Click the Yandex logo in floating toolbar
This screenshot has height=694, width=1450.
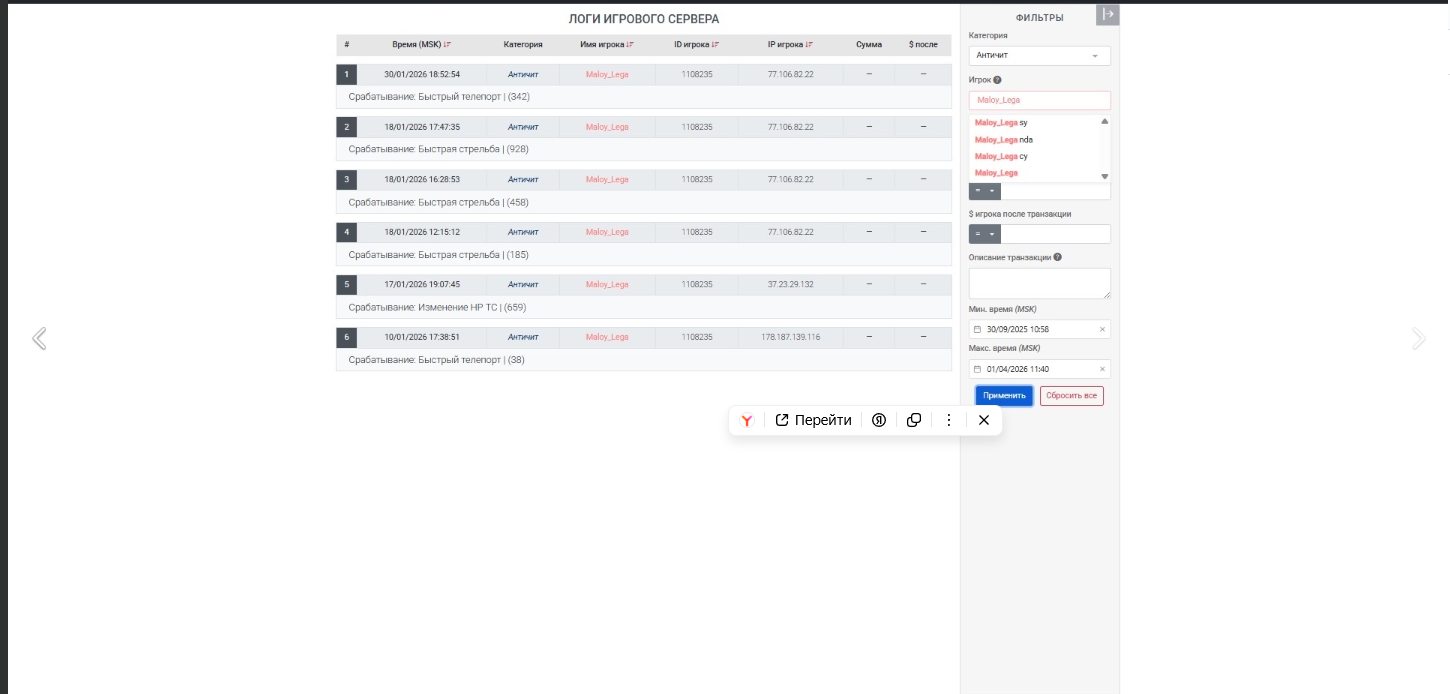tap(746, 421)
